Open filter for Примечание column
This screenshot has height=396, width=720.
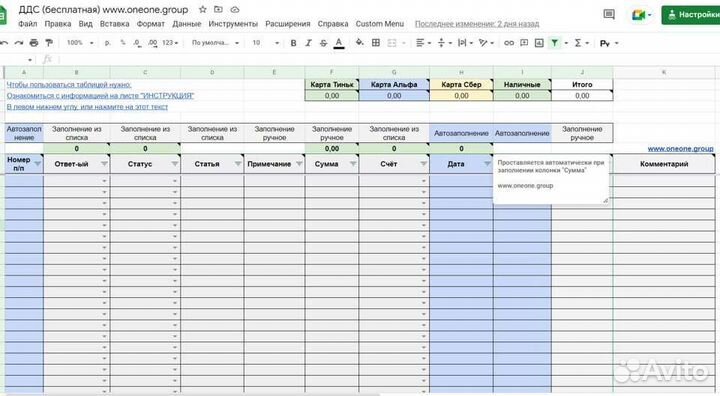[299, 164]
